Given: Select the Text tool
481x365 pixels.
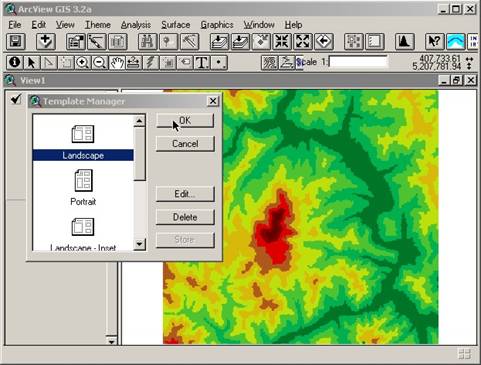Looking at the screenshot, I should tap(202, 62).
